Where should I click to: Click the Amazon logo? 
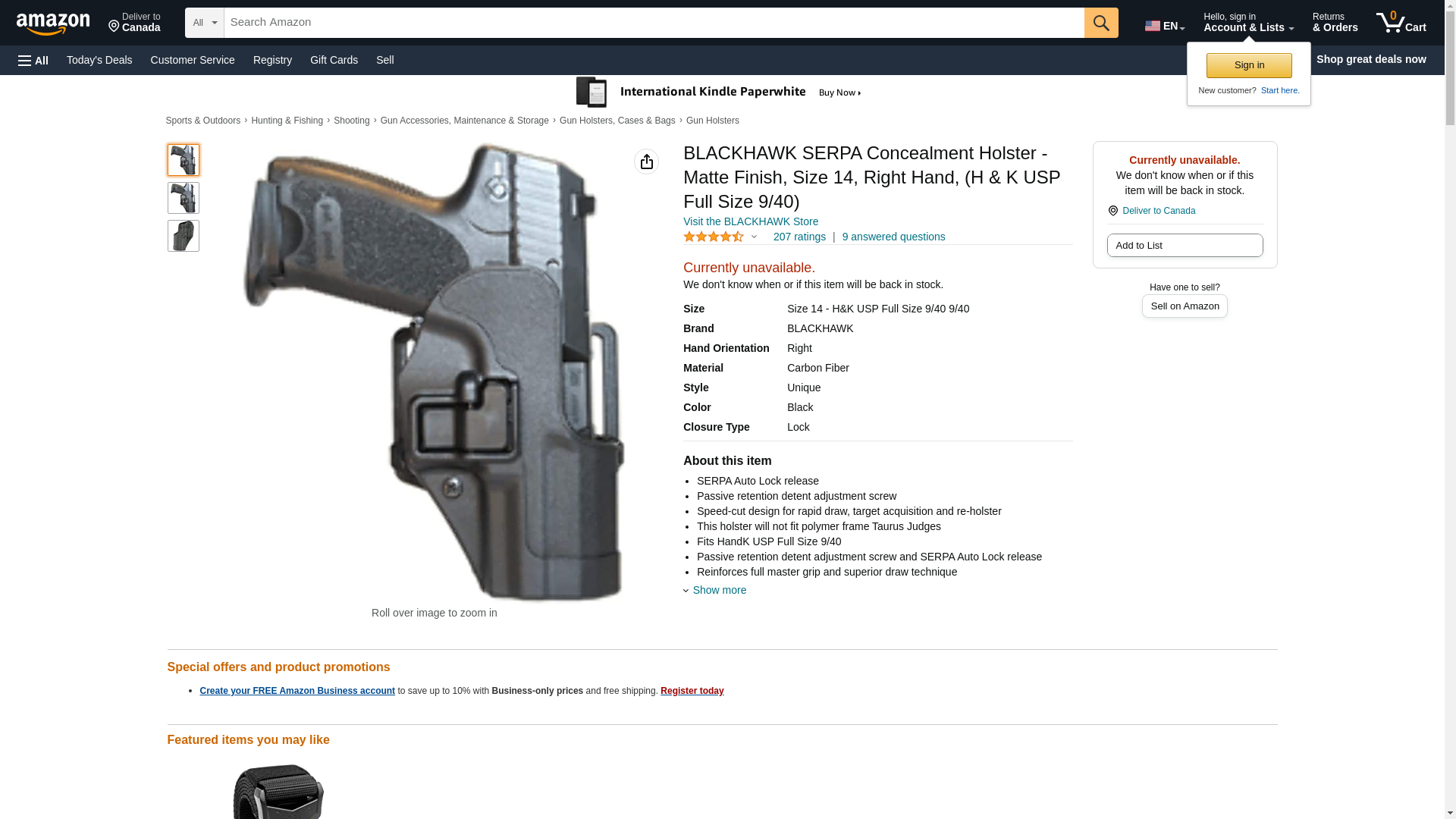click(x=53, y=24)
